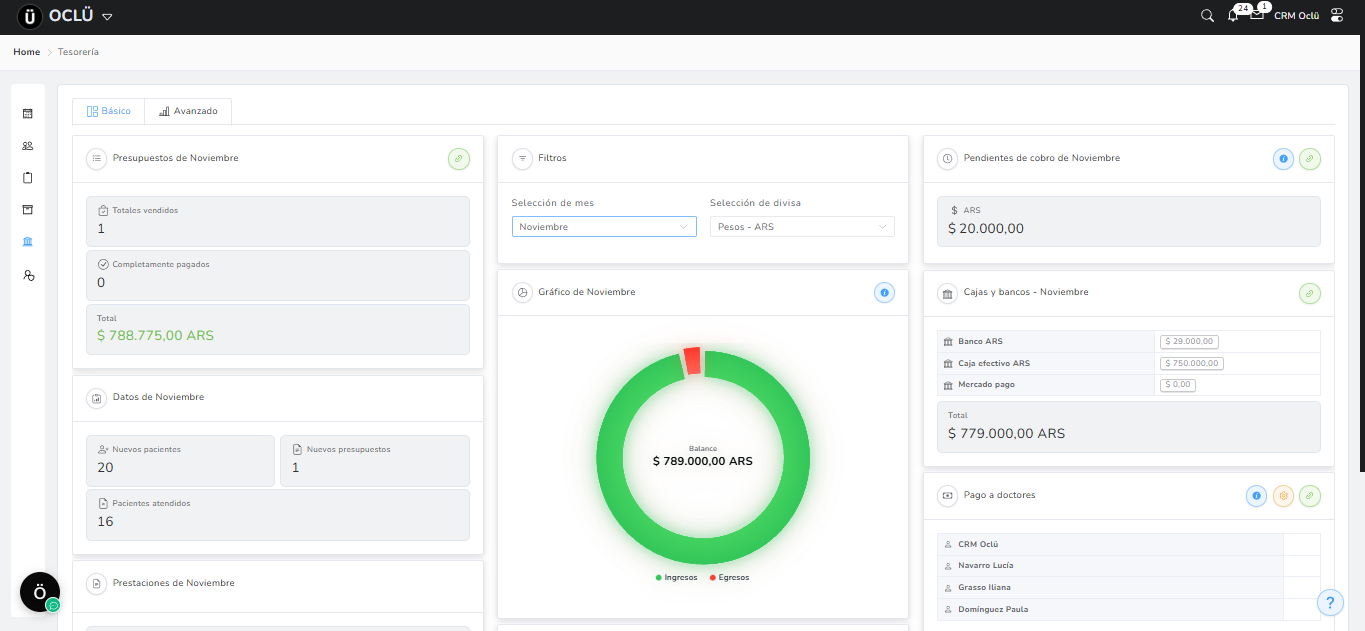Toggle the Egresos legend item

click(730, 578)
